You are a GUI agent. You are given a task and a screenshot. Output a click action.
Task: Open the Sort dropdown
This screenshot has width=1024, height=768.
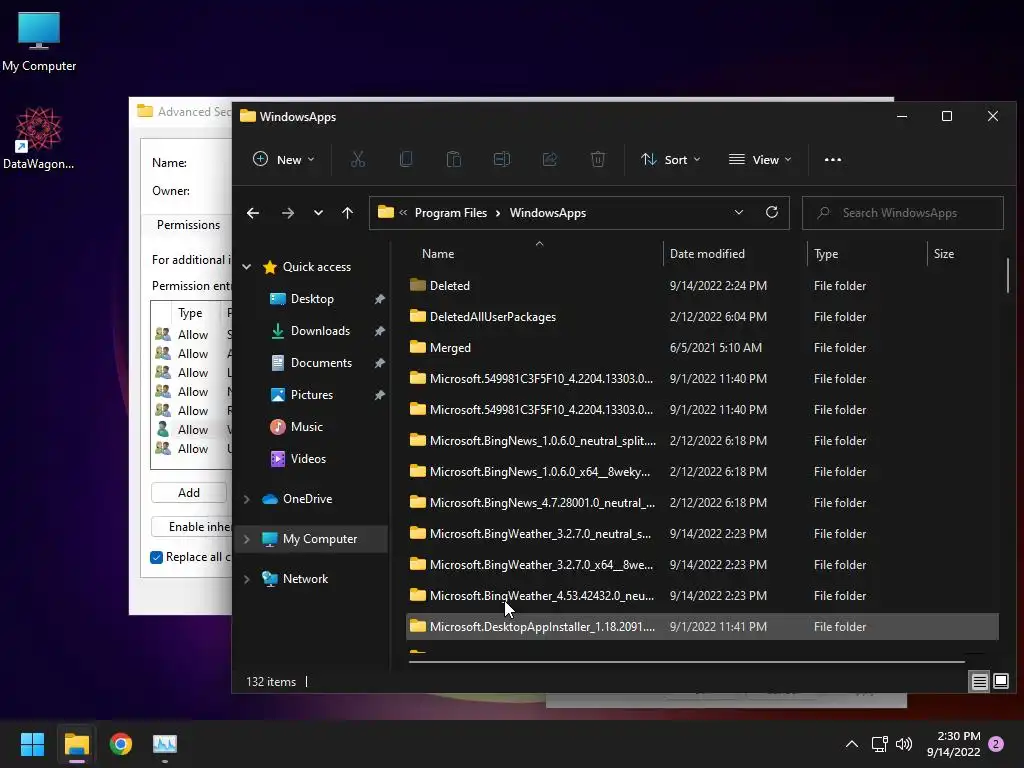click(x=670, y=159)
